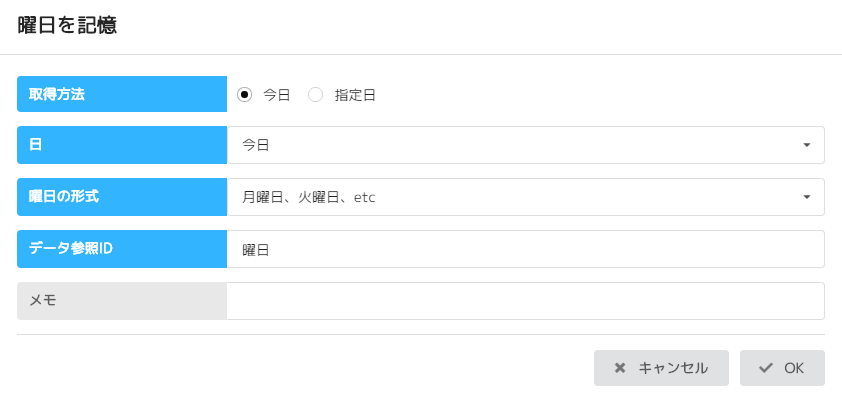Click the 取得方法 blue label
This screenshot has width=842, height=400.
pos(122,94)
